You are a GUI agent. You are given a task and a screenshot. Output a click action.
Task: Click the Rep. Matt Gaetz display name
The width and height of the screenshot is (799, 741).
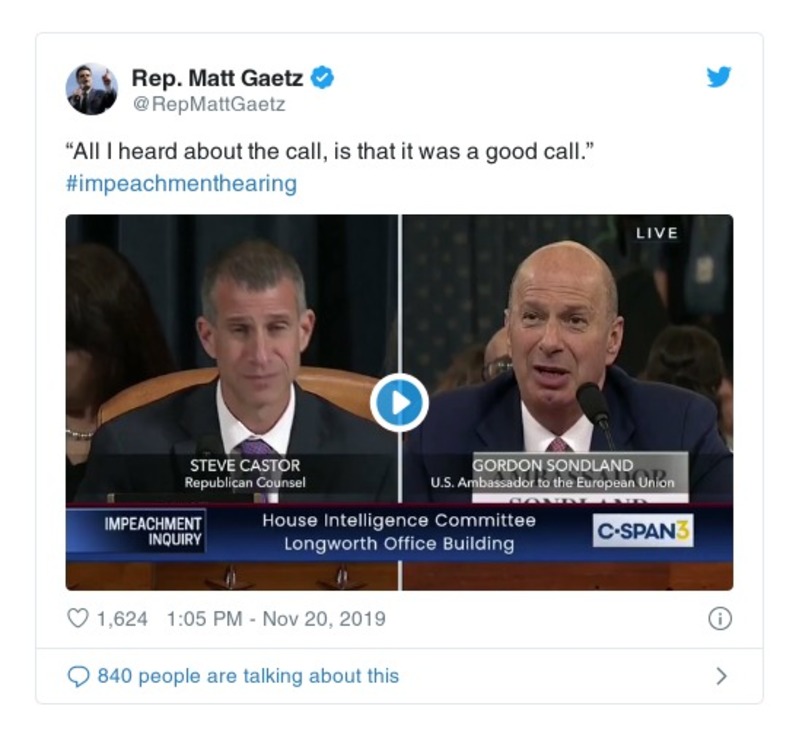pyautogui.click(x=218, y=77)
